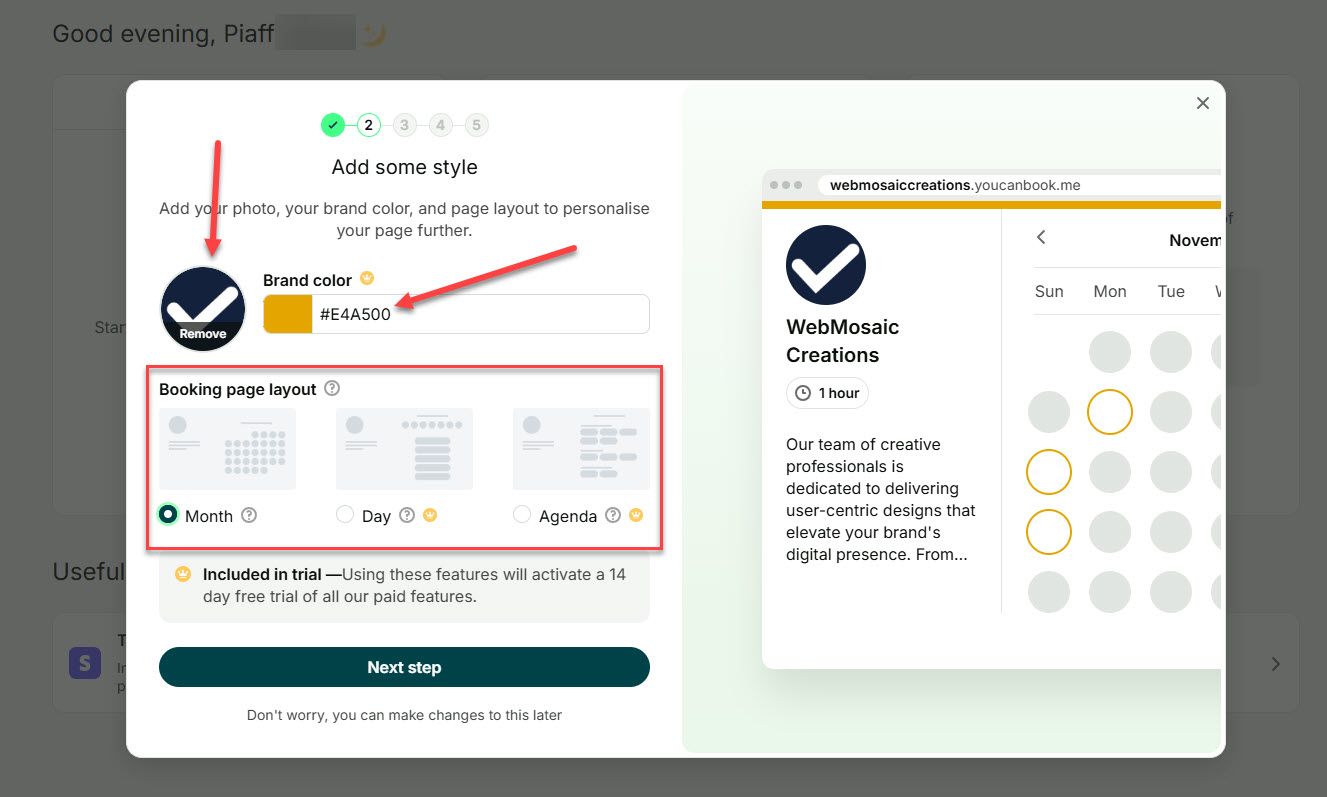
Task: Select the Month layout option
Action: [x=168, y=515]
